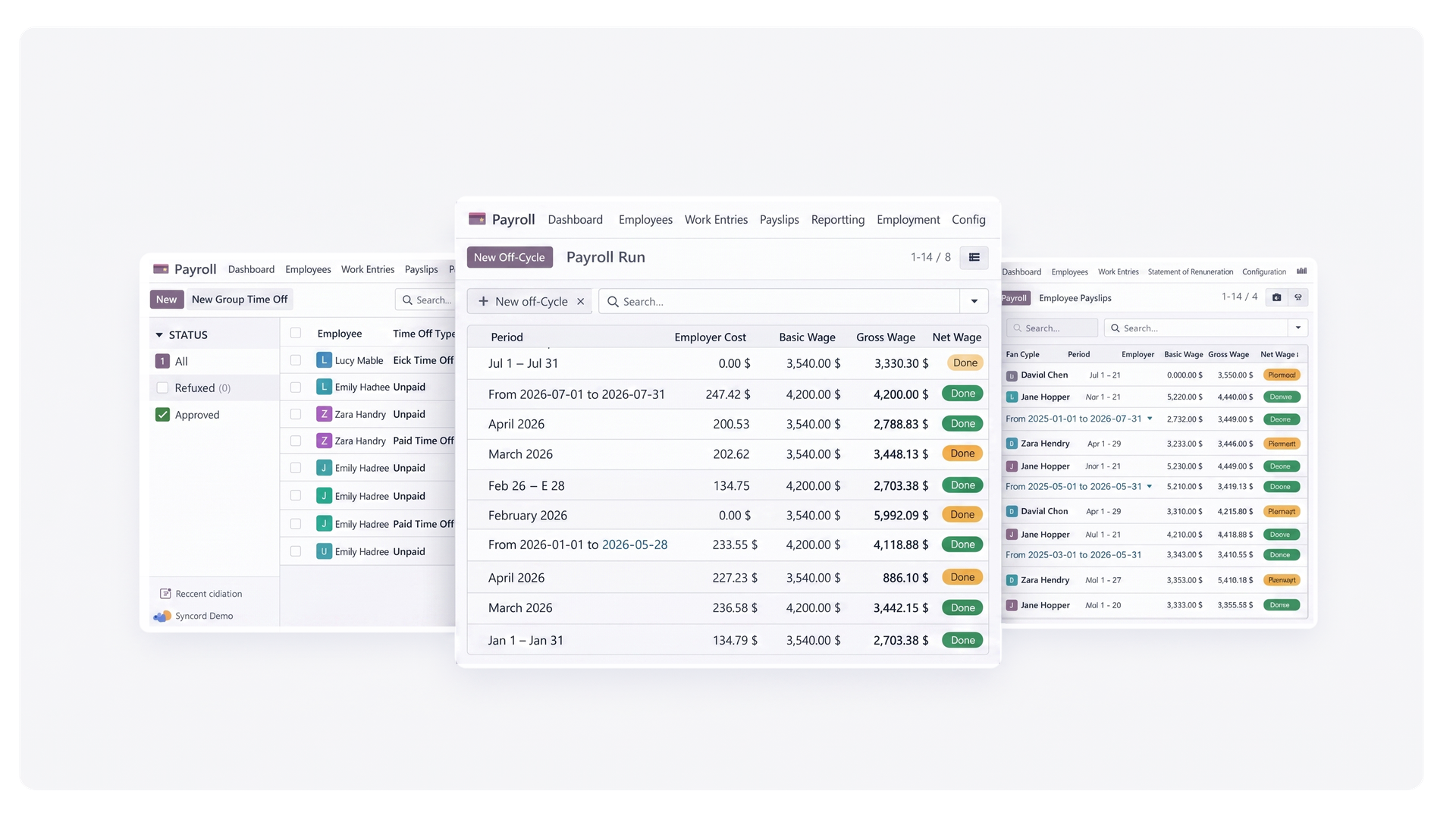Check the Refuxed status filter

point(162,388)
